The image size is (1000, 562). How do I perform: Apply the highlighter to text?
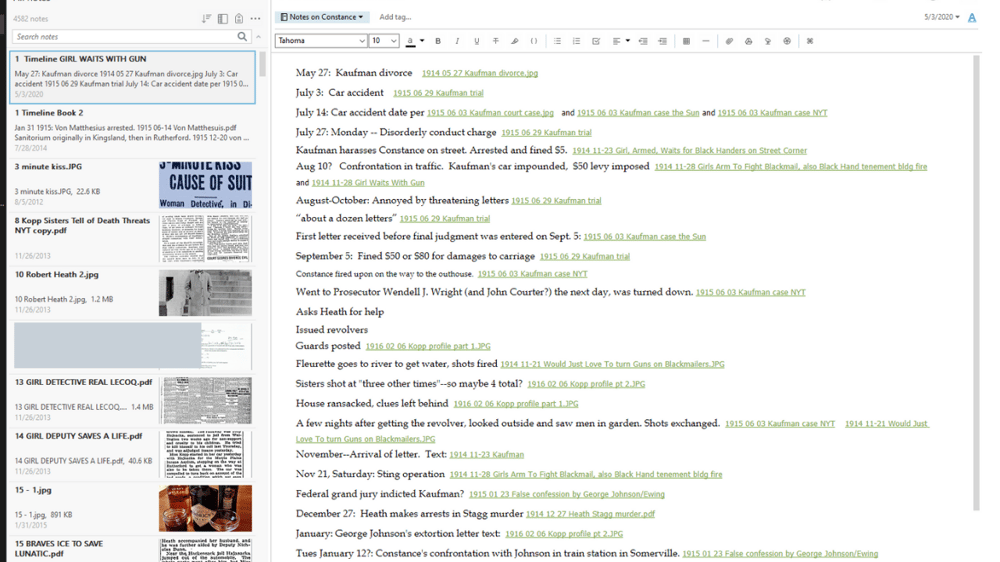click(x=515, y=41)
